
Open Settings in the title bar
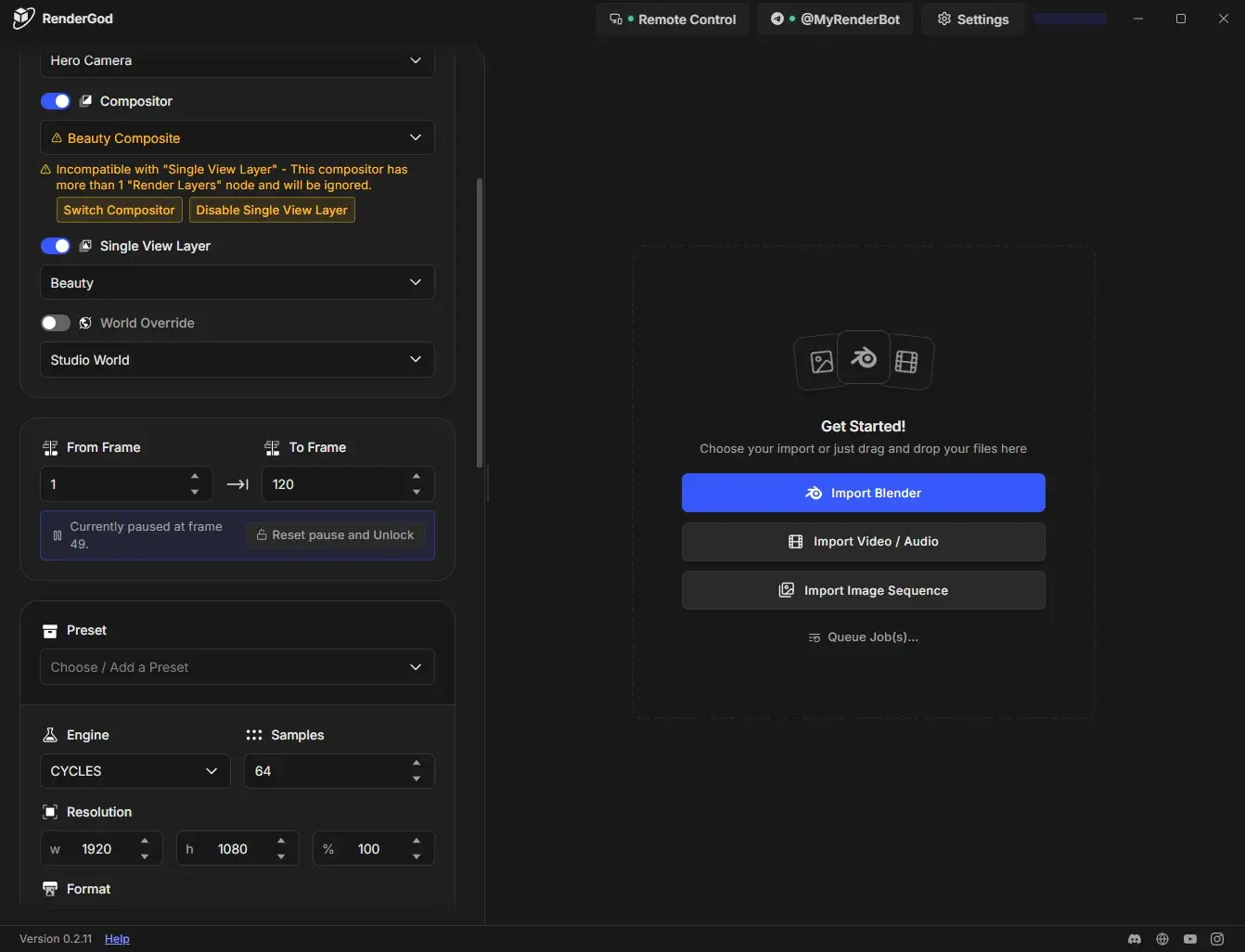point(973,19)
